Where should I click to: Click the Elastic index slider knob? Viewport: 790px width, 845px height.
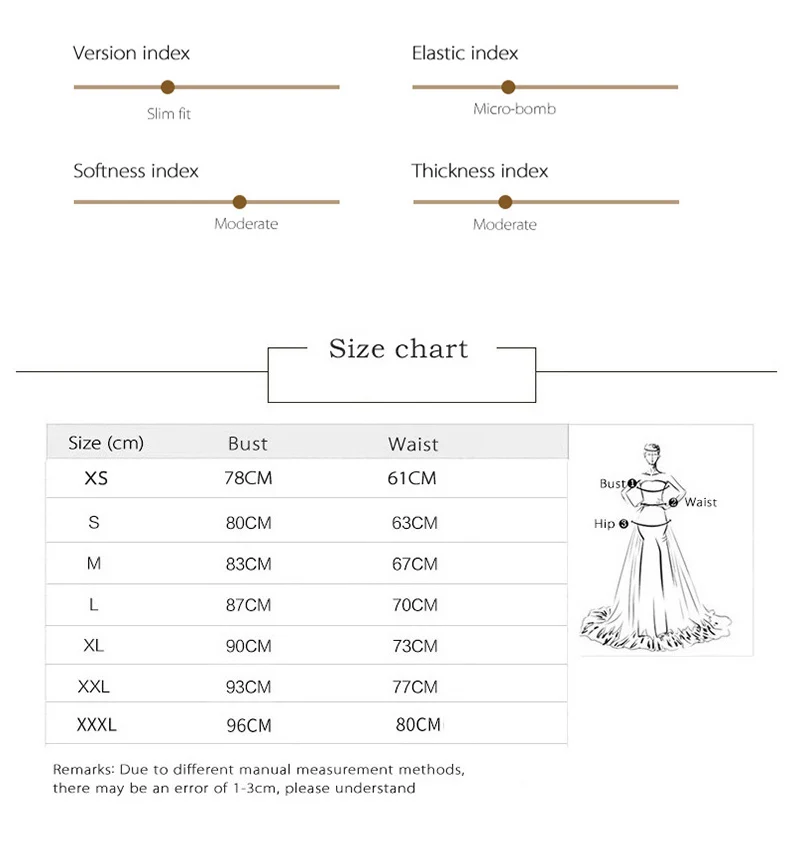508,87
